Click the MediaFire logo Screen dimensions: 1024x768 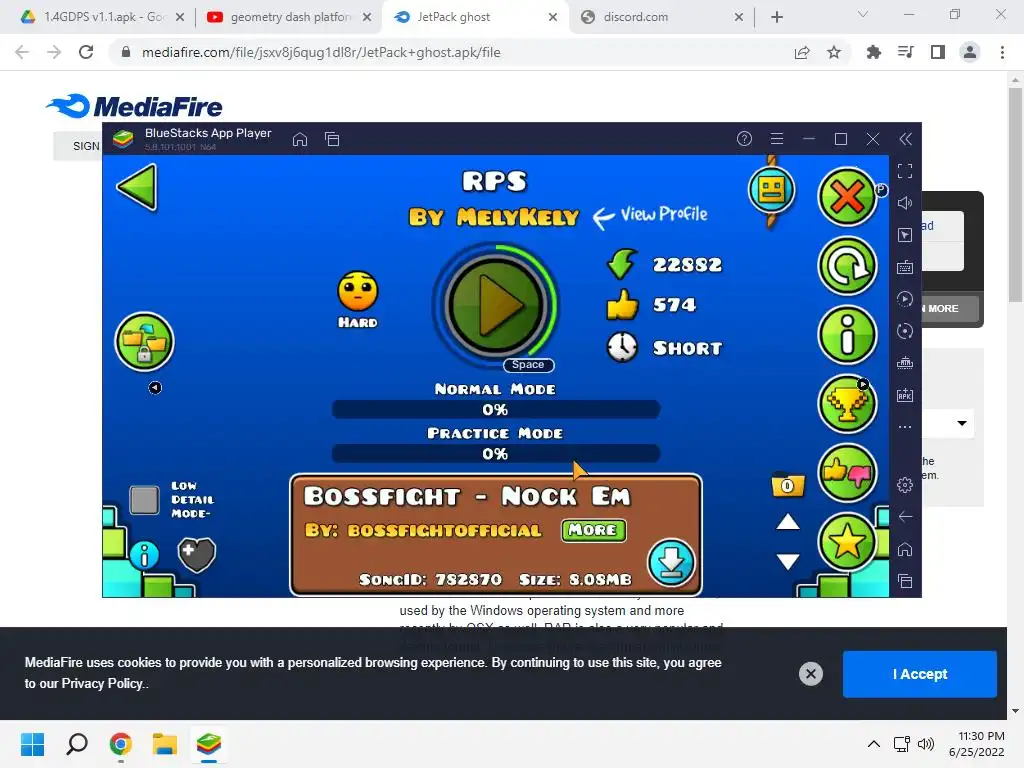tap(135, 106)
